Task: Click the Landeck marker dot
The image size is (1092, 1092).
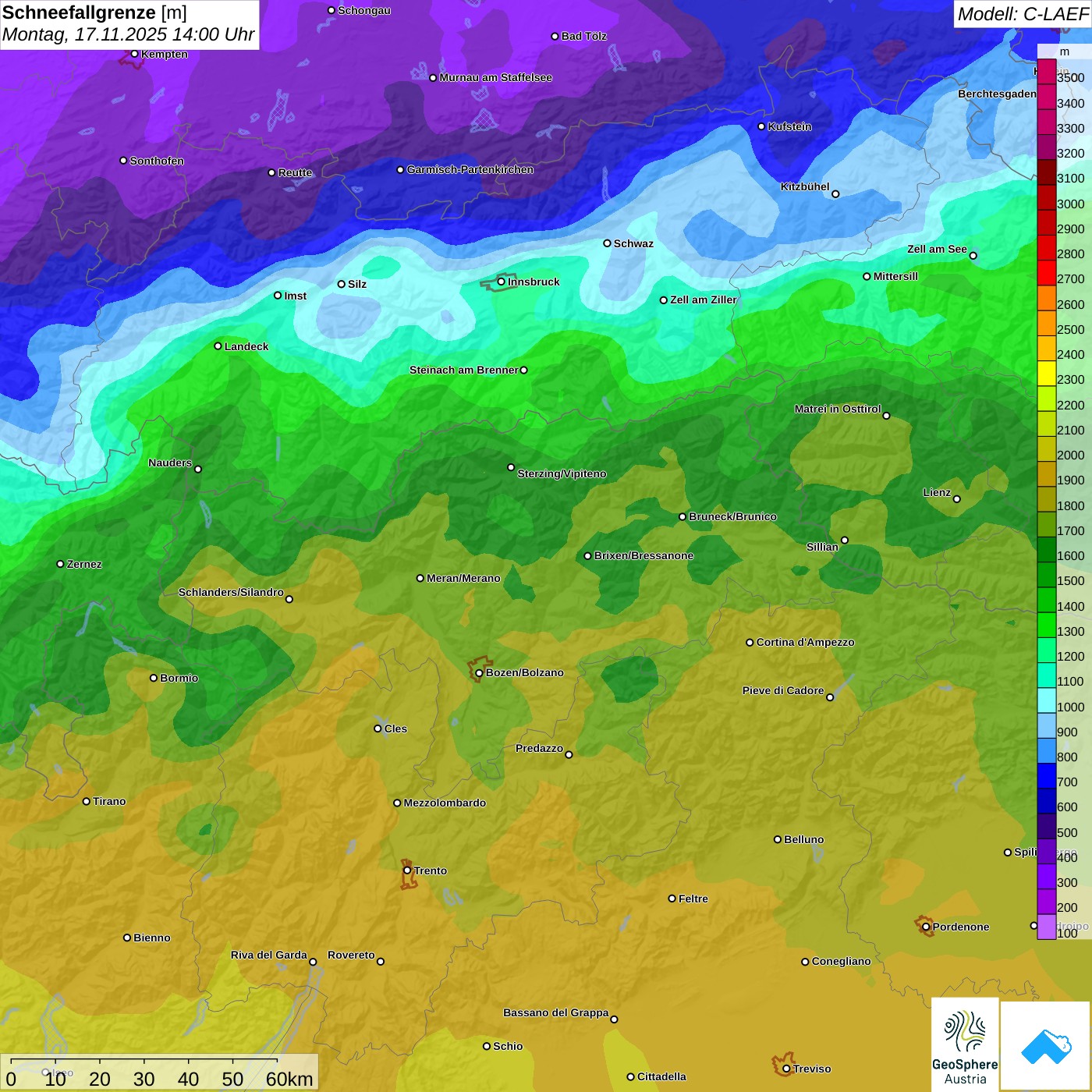Action: [218, 346]
